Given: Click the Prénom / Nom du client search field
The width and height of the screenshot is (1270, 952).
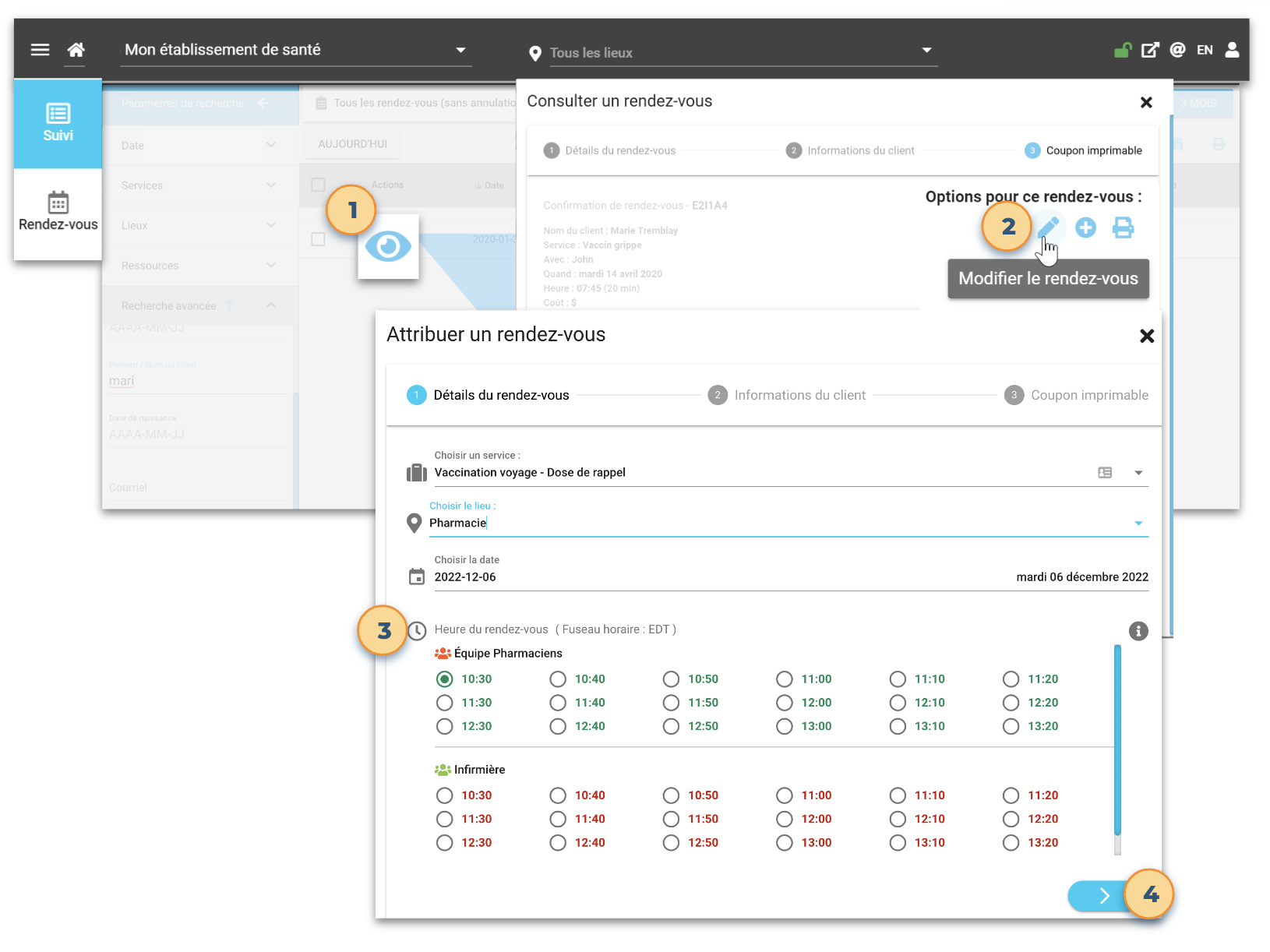Looking at the screenshot, I should [x=198, y=381].
